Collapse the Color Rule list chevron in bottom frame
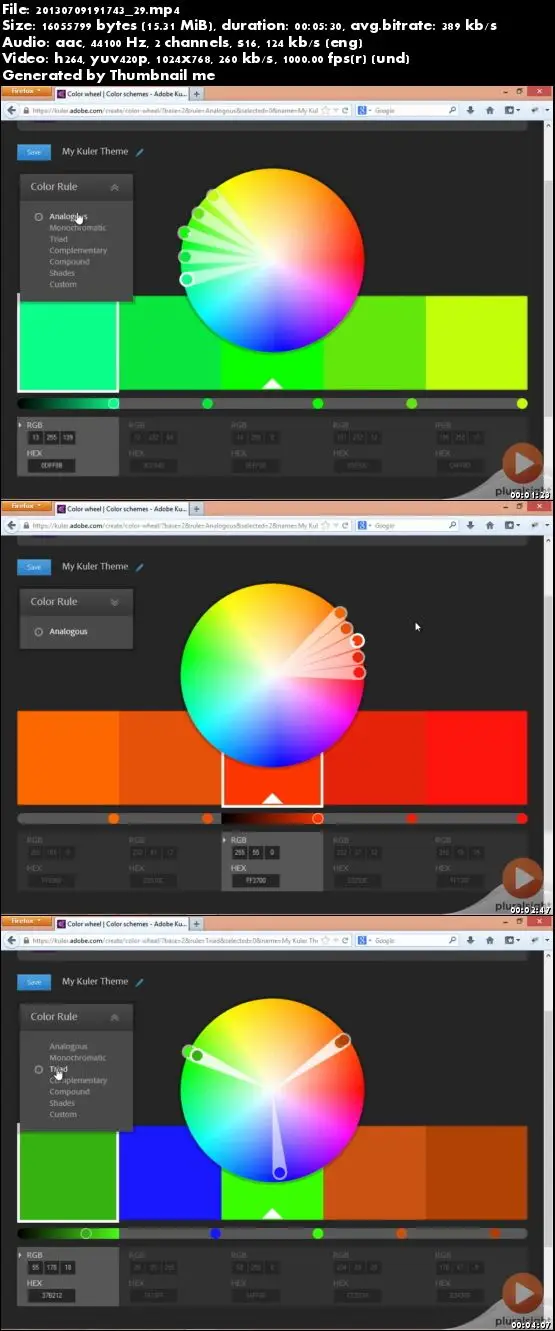Viewport: 555px width, 1331px height. click(115, 1017)
